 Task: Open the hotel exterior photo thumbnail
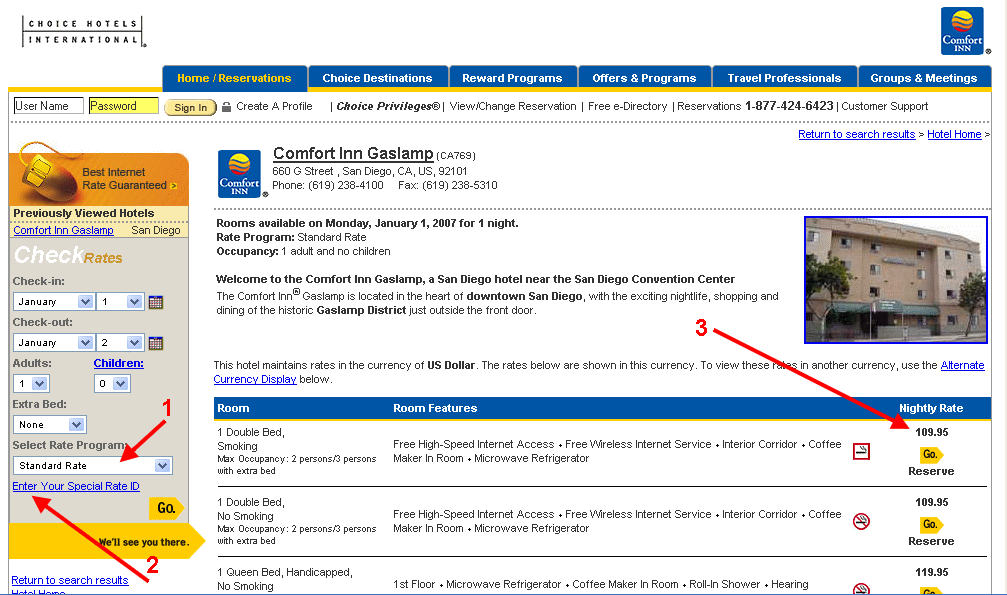click(x=896, y=280)
